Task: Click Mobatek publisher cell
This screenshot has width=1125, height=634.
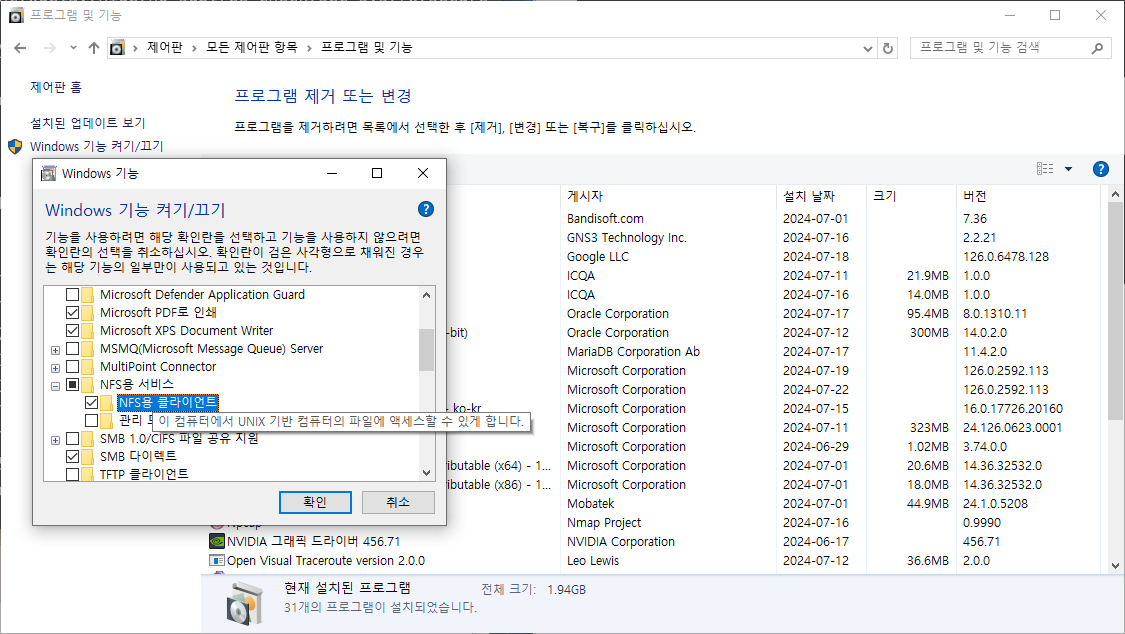Action: tap(590, 503)
